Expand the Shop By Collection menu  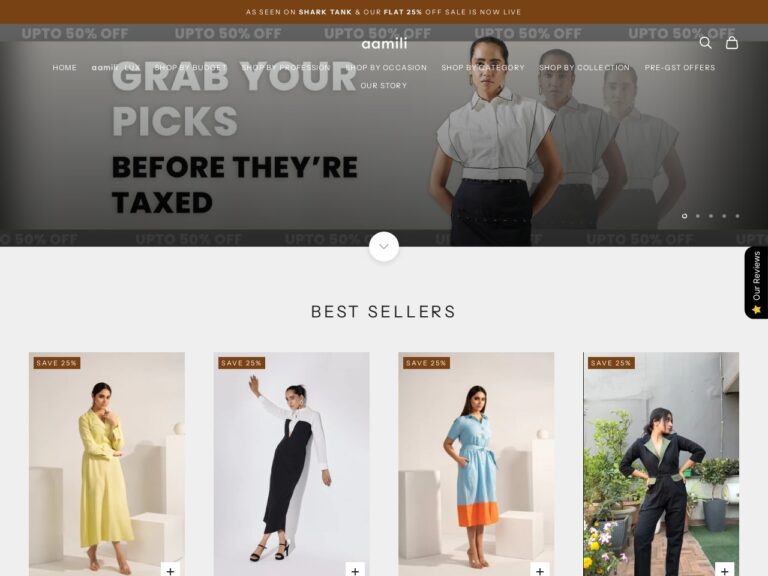[584, 68]
